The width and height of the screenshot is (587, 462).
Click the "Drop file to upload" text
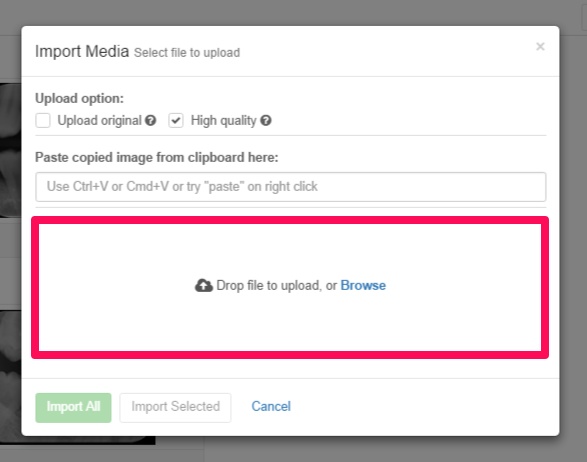click(268, 286)
